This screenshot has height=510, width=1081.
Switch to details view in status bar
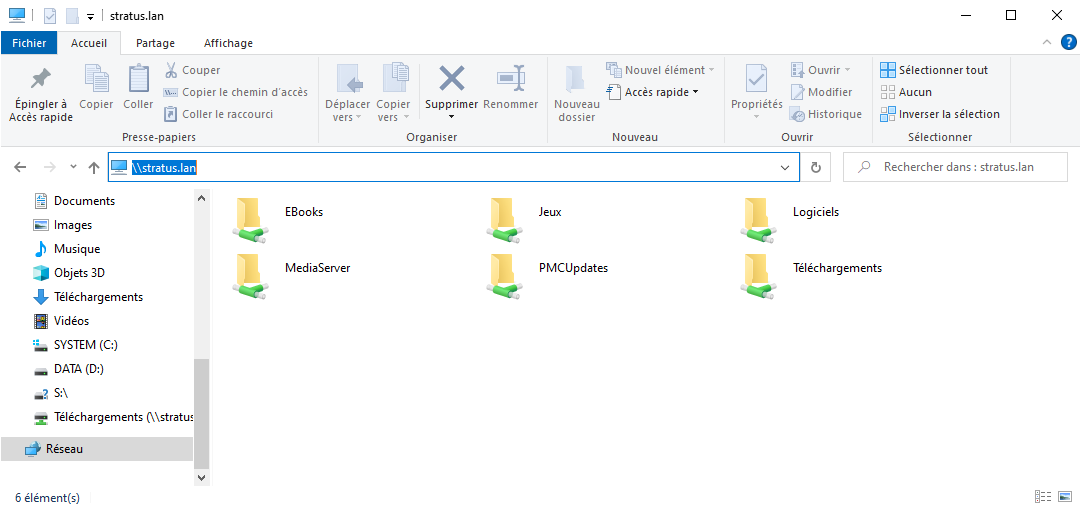click(1044, 497)
